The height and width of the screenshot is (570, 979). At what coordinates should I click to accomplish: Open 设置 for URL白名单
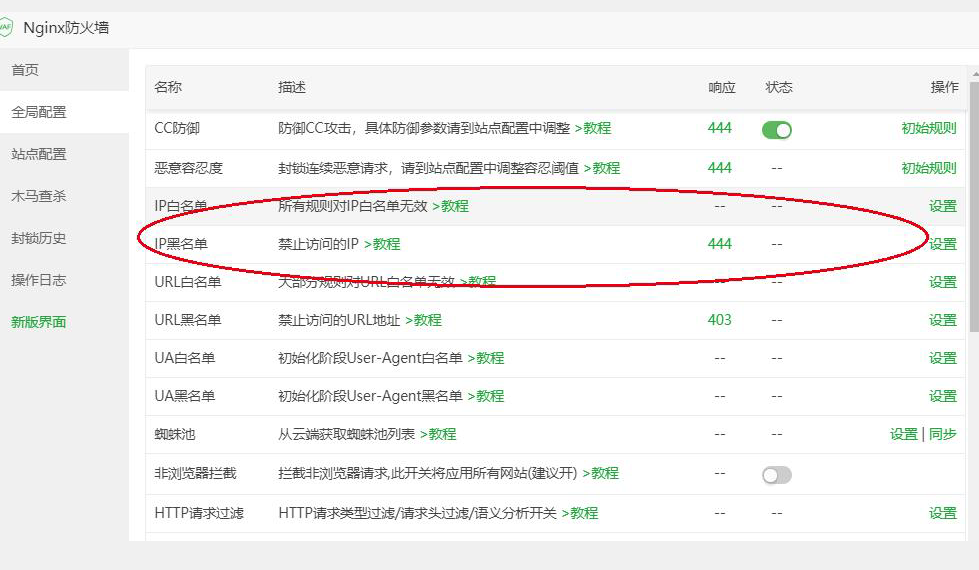pyautogui.click(x=943, y=282)
